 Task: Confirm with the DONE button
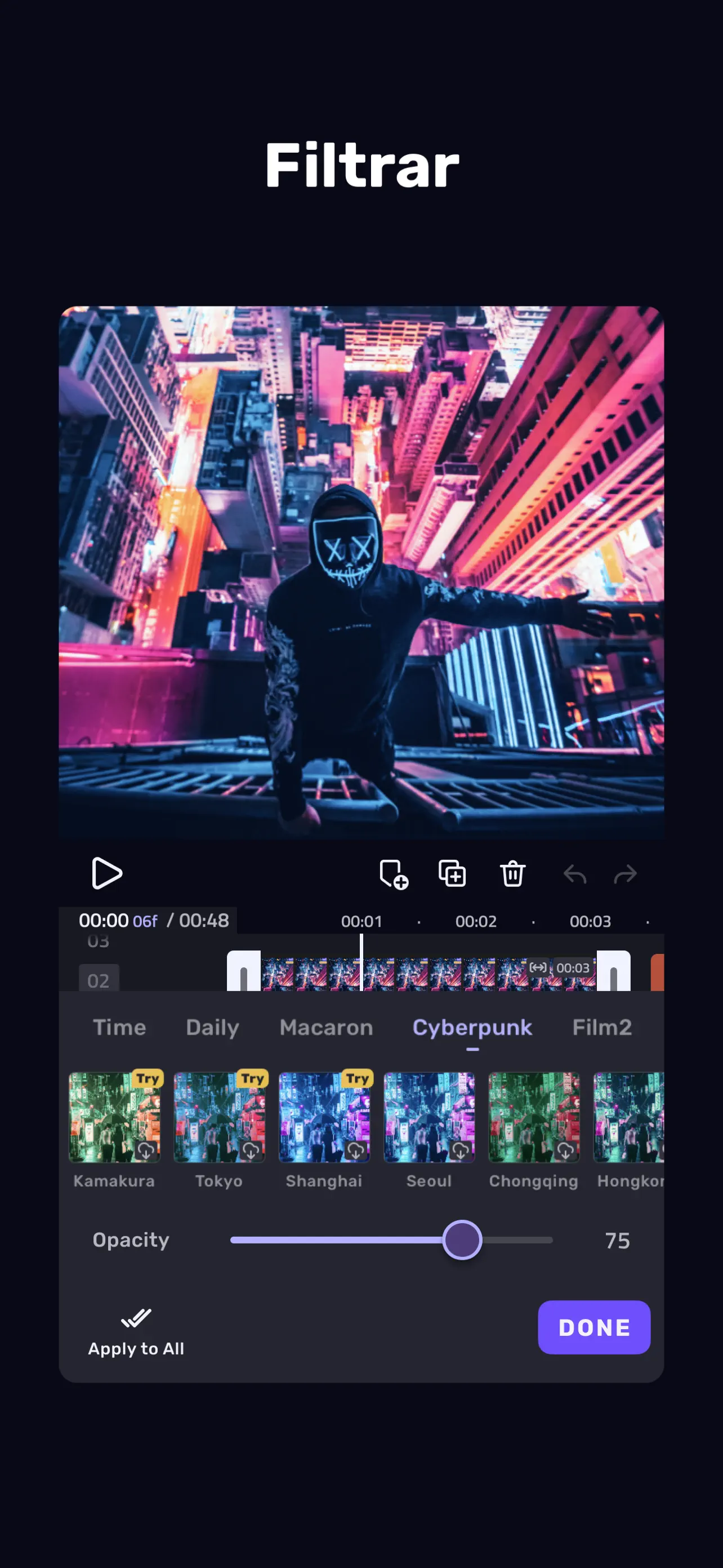point(594,1327)
